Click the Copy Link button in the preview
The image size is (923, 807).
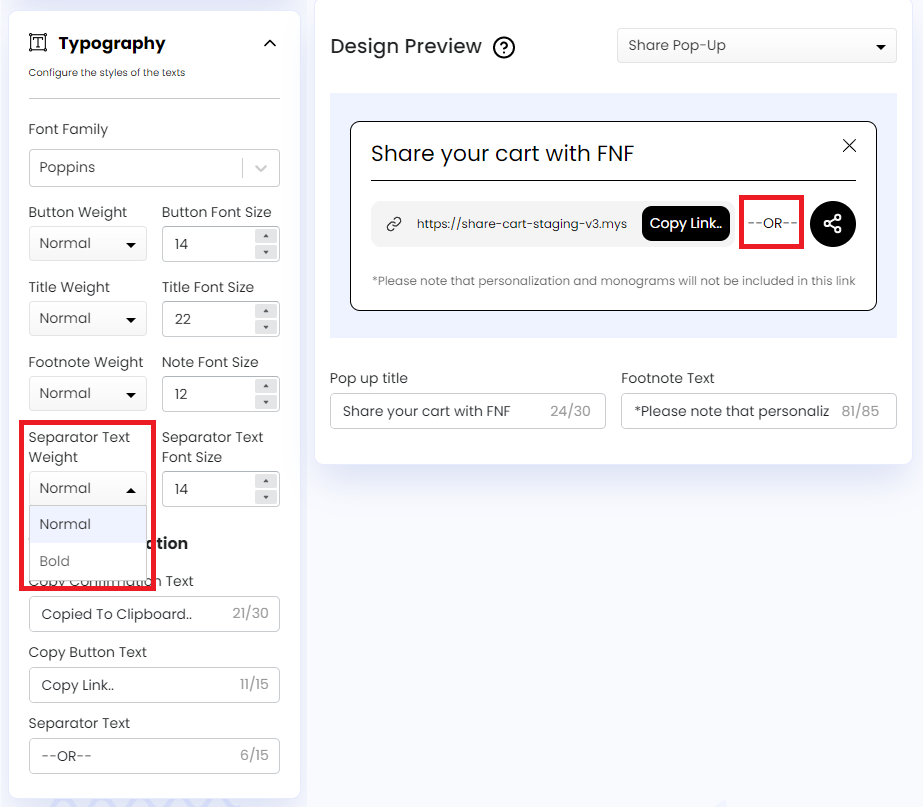[x=686, y=223]
